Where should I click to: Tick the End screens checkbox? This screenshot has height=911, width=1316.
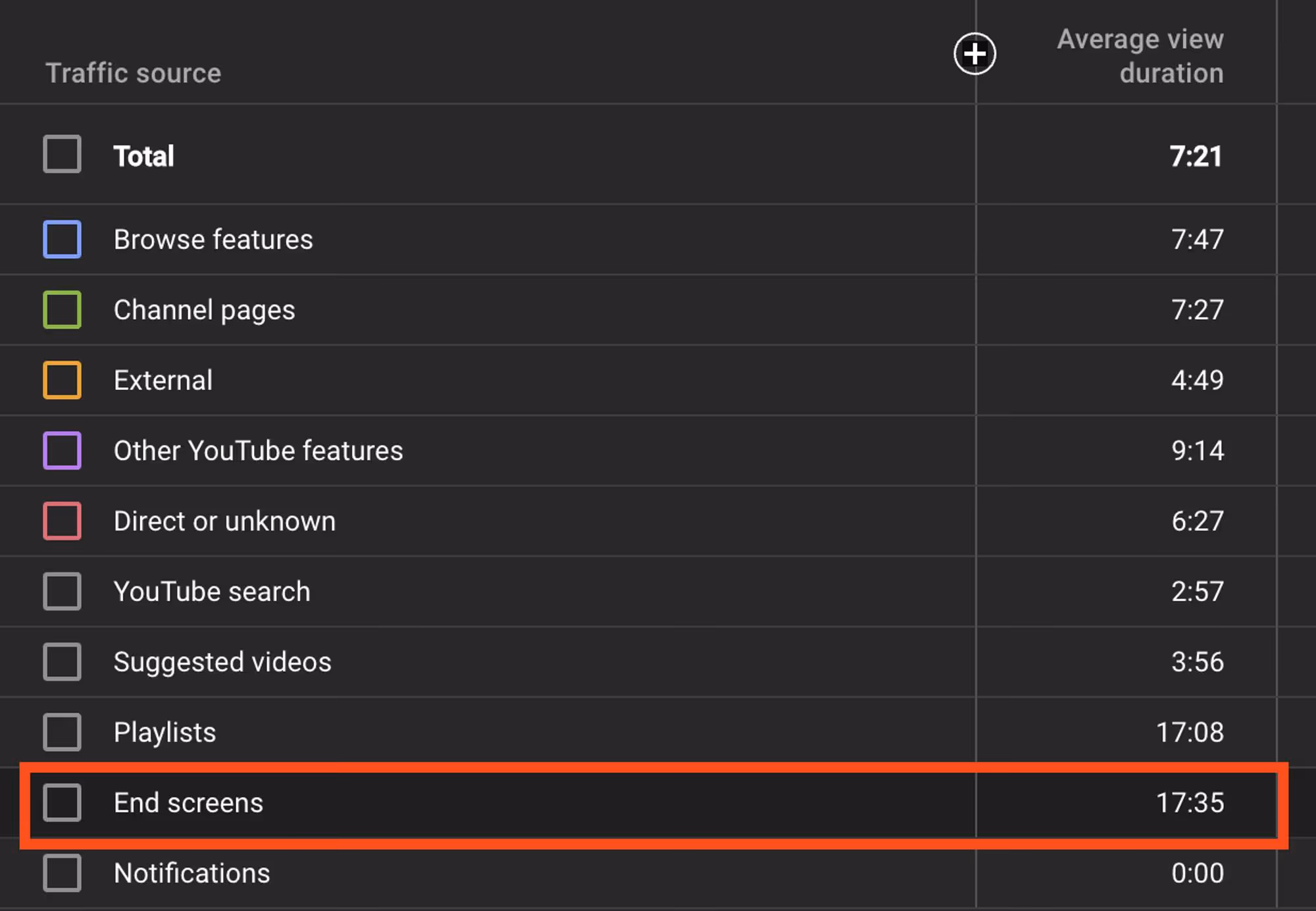tap(63, 803)
